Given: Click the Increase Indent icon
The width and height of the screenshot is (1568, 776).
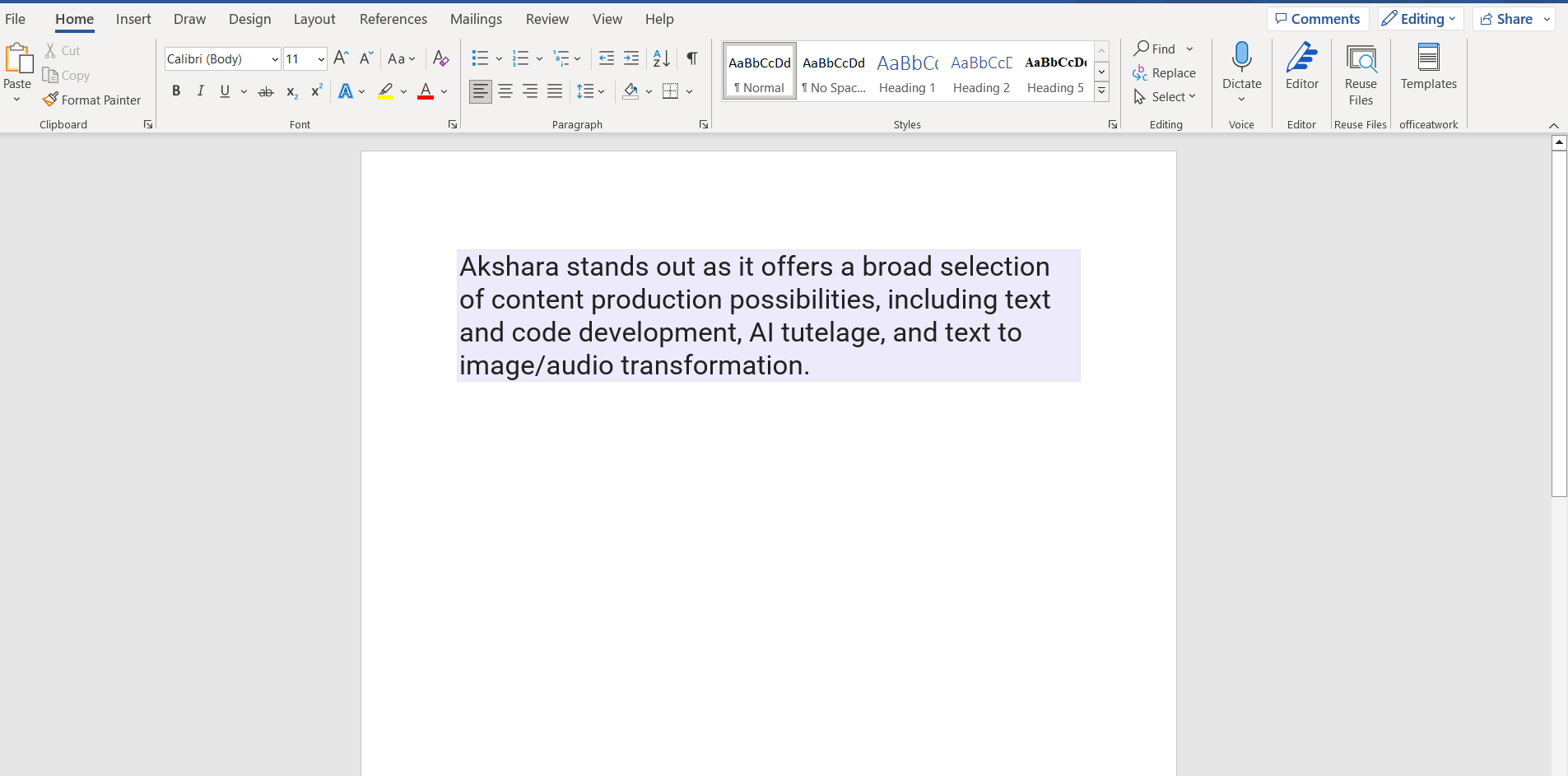Looking at the screenshot, I should coord(631,58).
